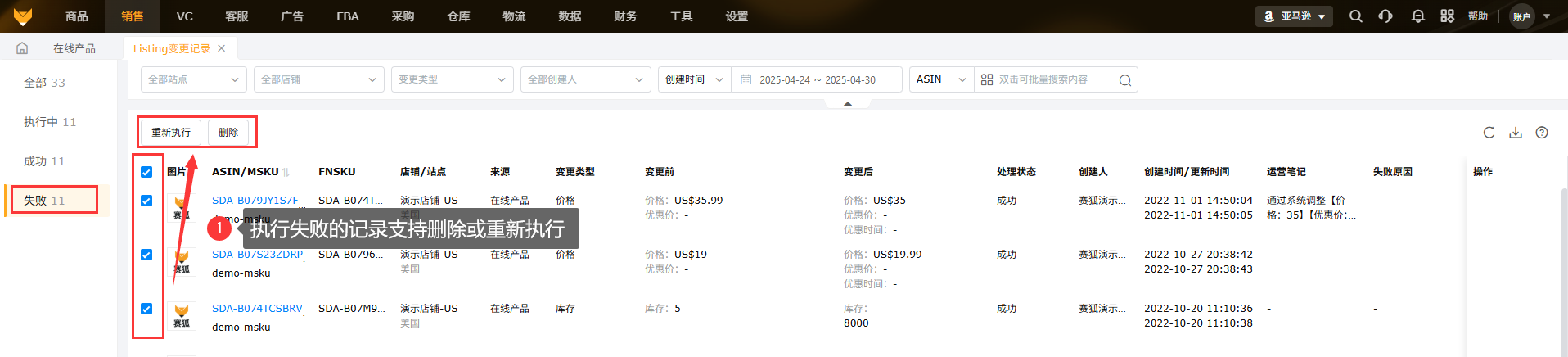Screen dimensions: 1568x357
Task: Open the 变更类型 dropdown filter
Action: click(x=452, y=79)
